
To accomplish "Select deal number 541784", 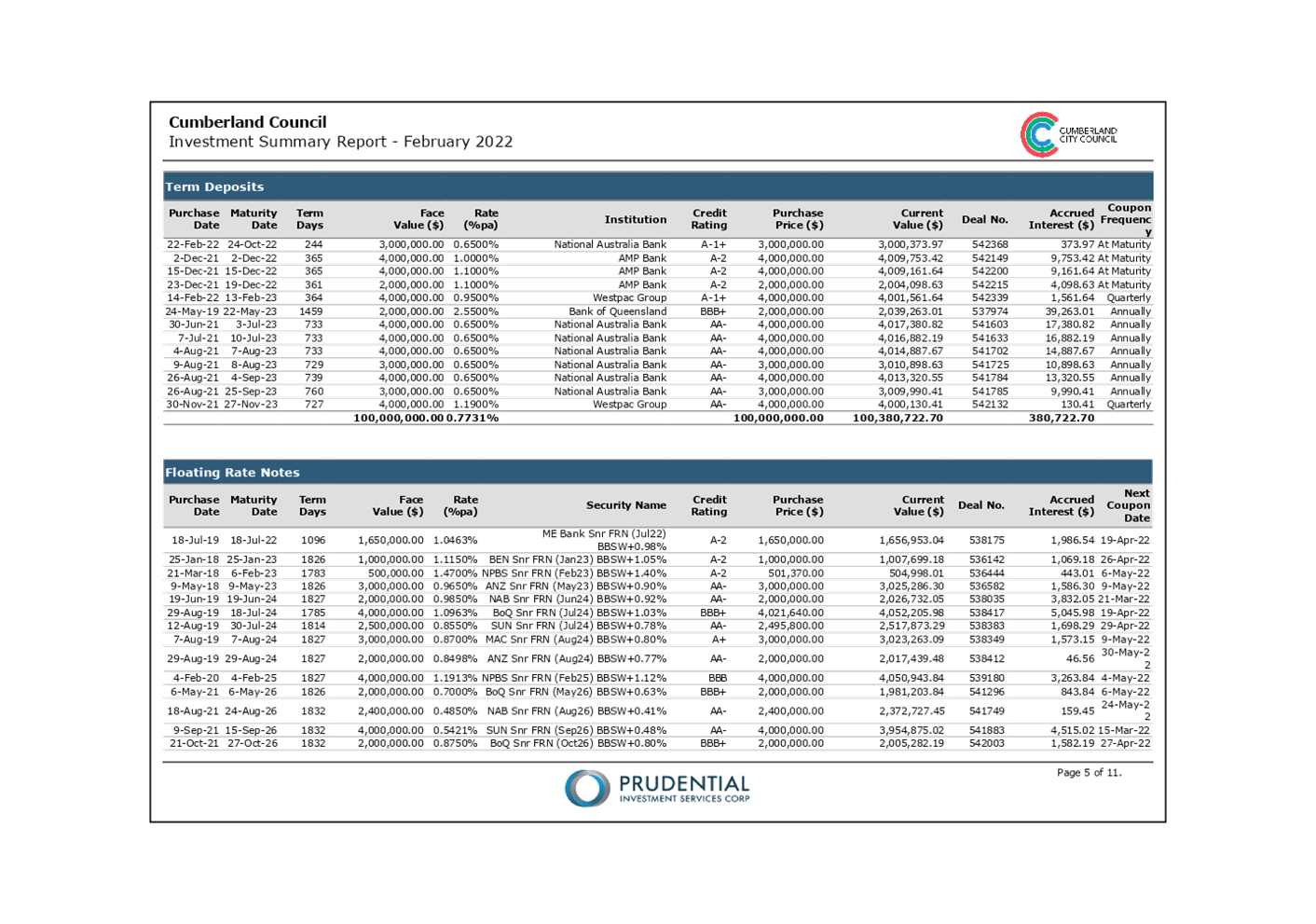I will 989,378.
